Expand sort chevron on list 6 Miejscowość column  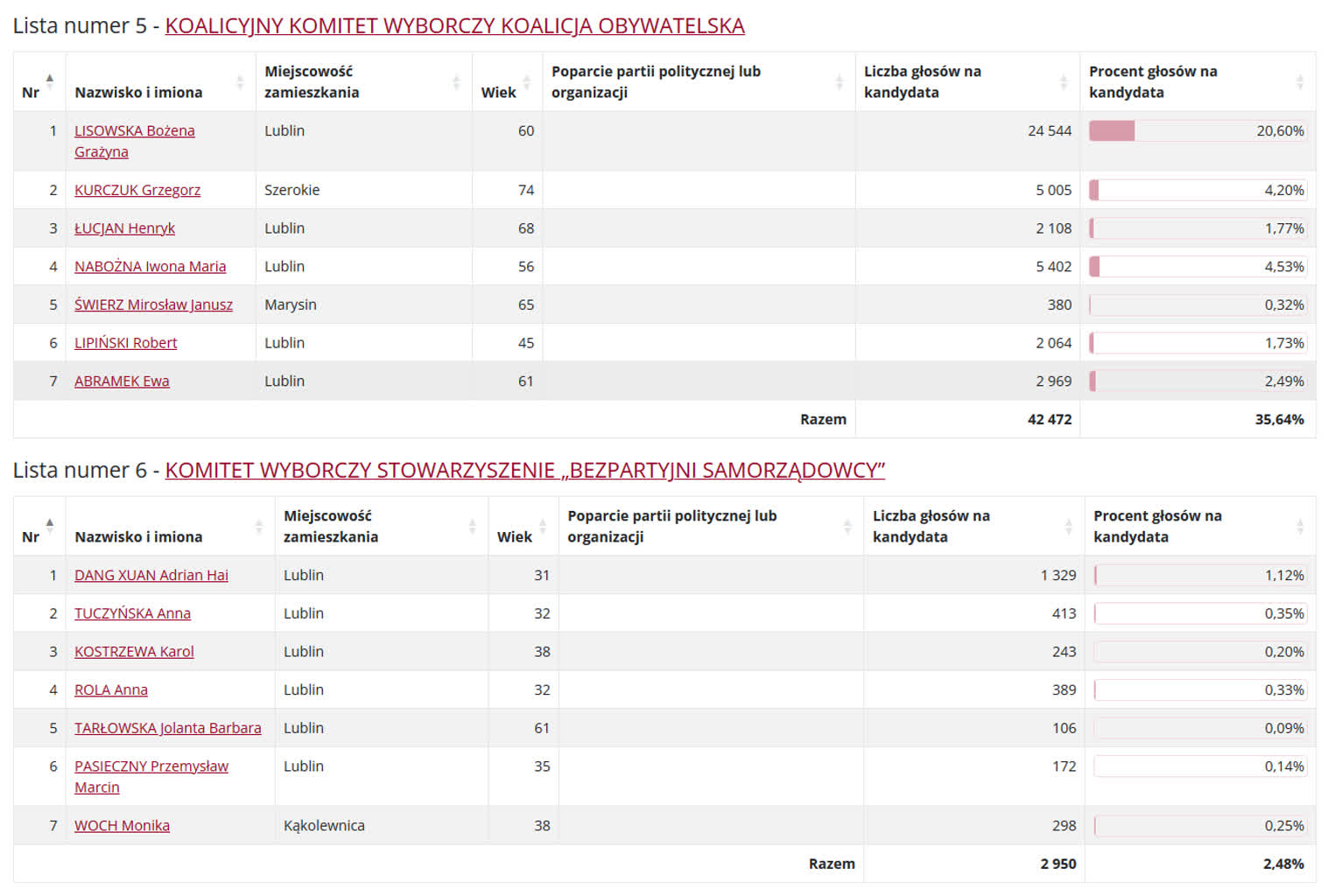[471, 526]
